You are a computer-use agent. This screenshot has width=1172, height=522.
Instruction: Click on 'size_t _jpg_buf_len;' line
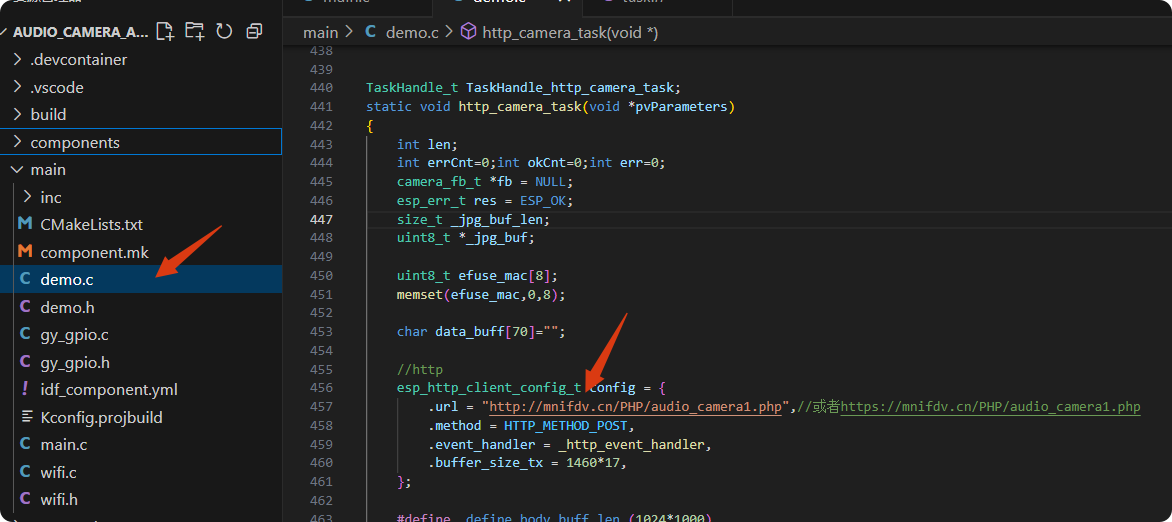[473, 219]
